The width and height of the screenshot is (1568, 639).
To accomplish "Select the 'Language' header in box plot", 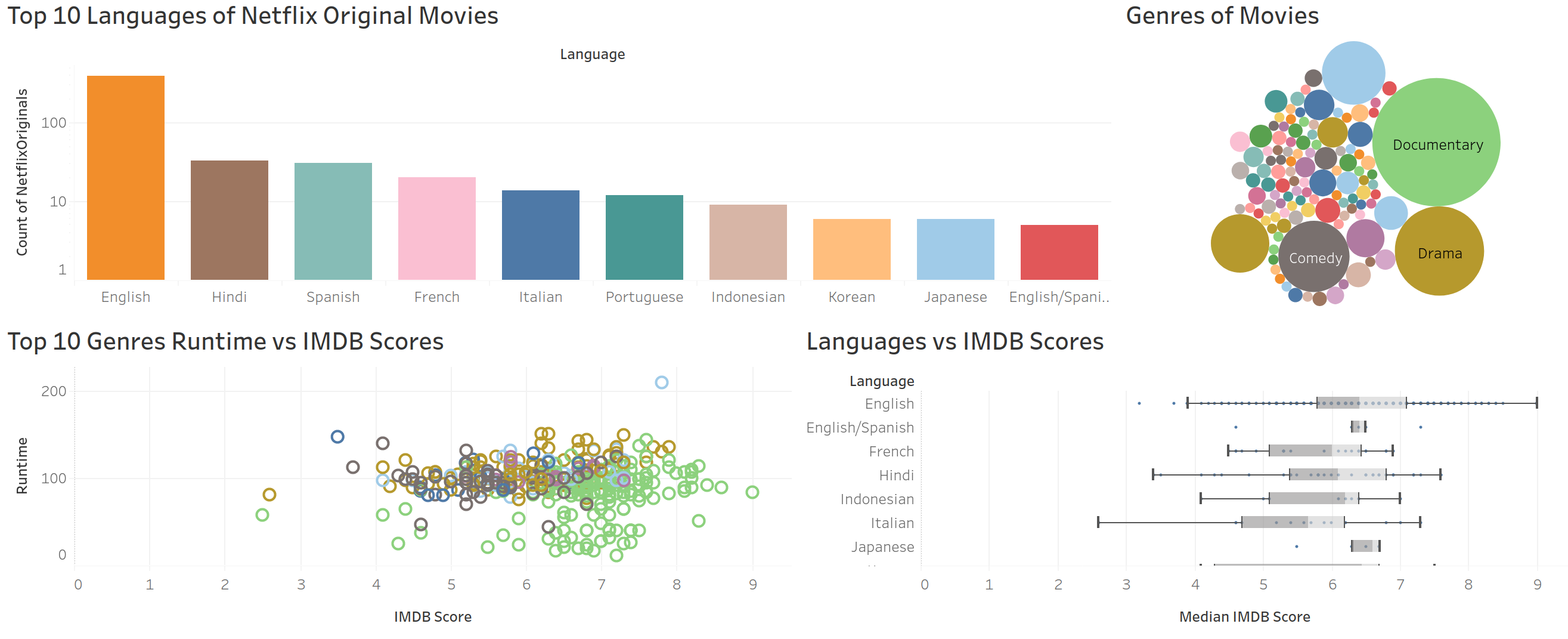I will pos(881,381).
